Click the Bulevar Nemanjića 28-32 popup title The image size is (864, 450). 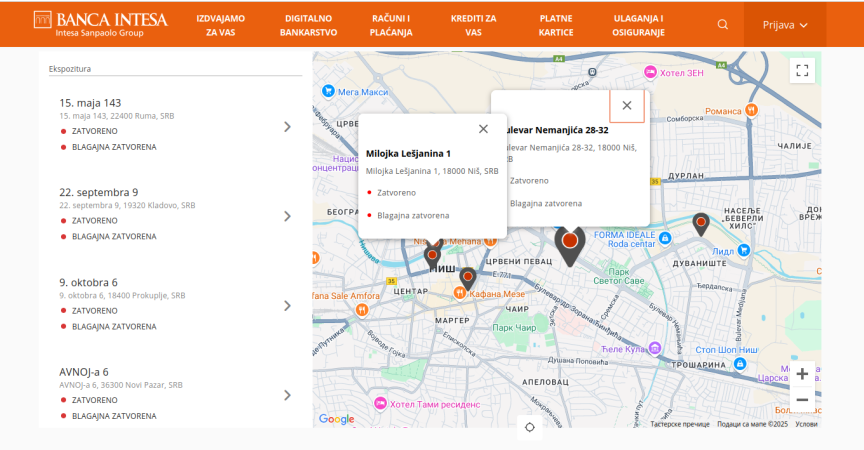click(557, 130)
